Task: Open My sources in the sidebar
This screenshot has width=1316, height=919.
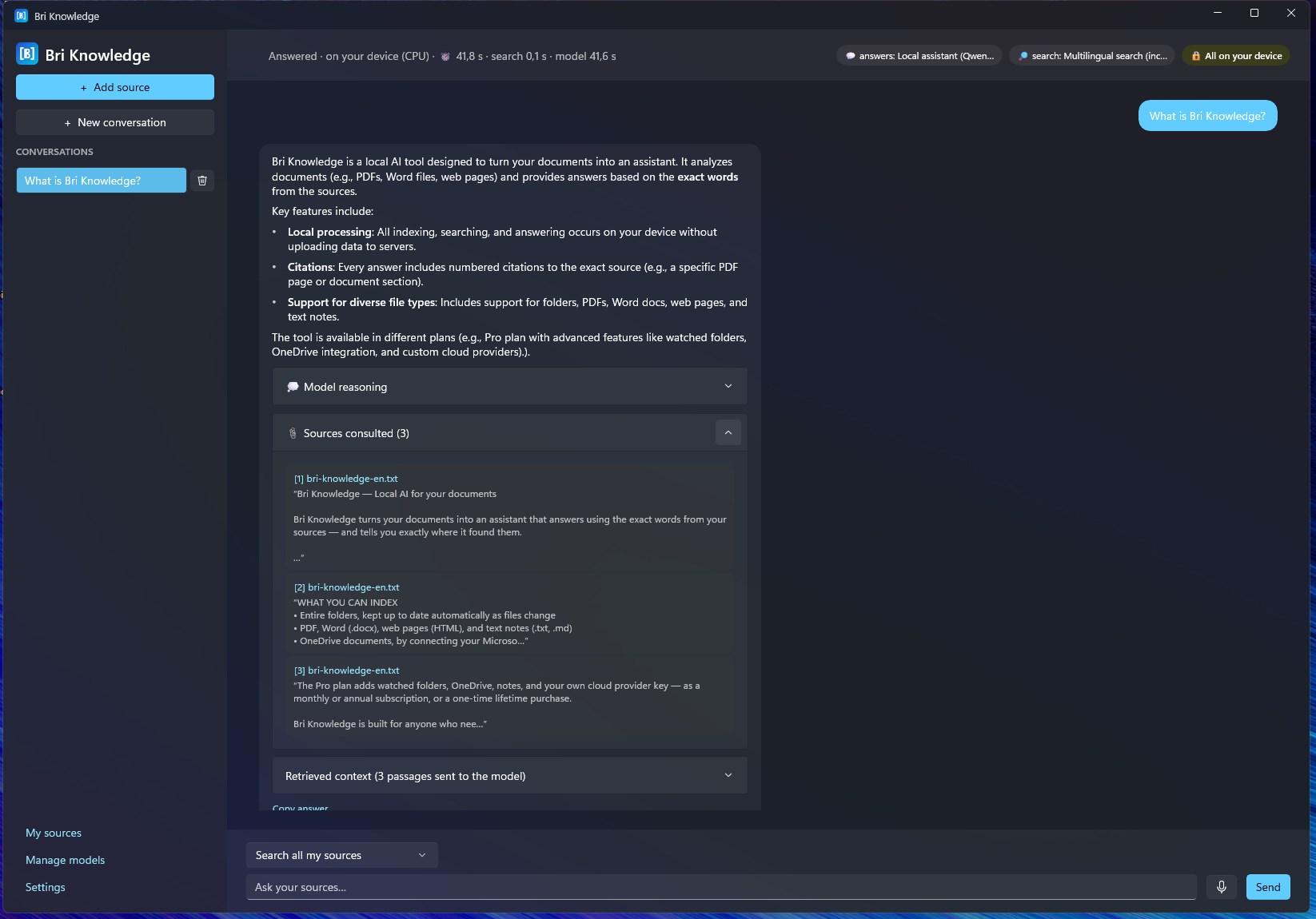Action: tap(54, 833)
